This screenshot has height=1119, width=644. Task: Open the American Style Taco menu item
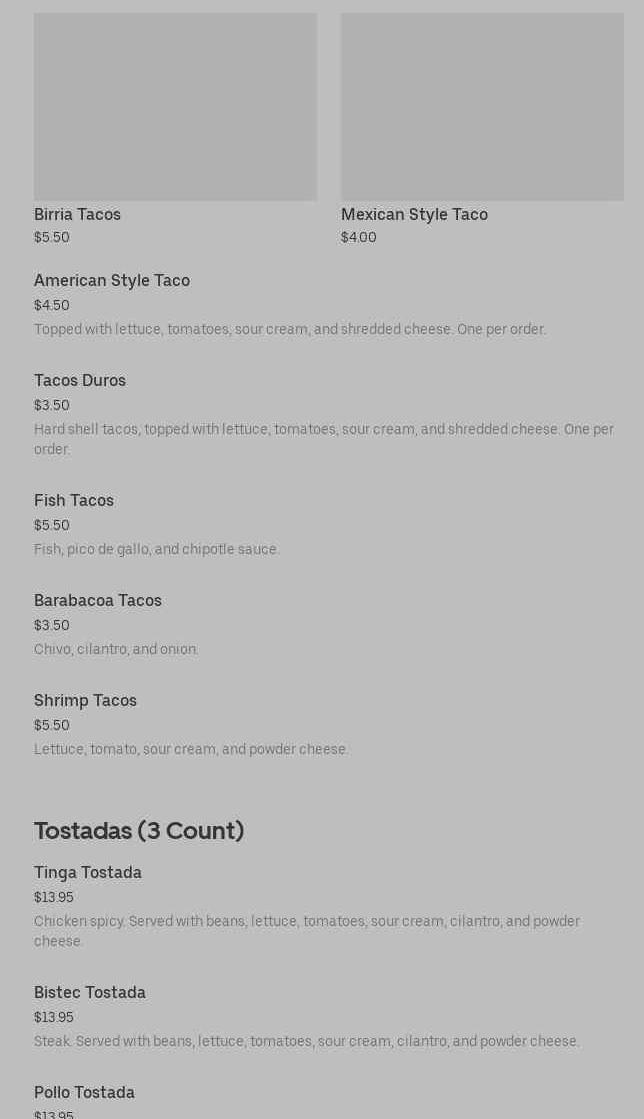tap(112, 281)
